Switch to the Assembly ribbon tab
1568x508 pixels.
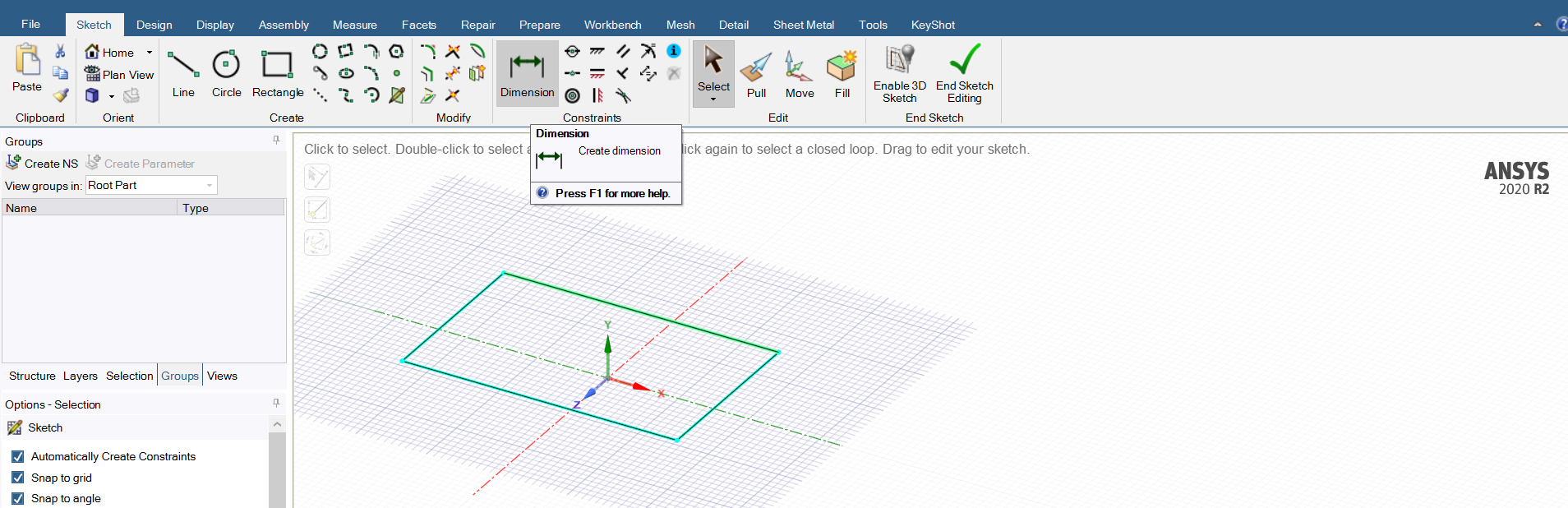284,25
